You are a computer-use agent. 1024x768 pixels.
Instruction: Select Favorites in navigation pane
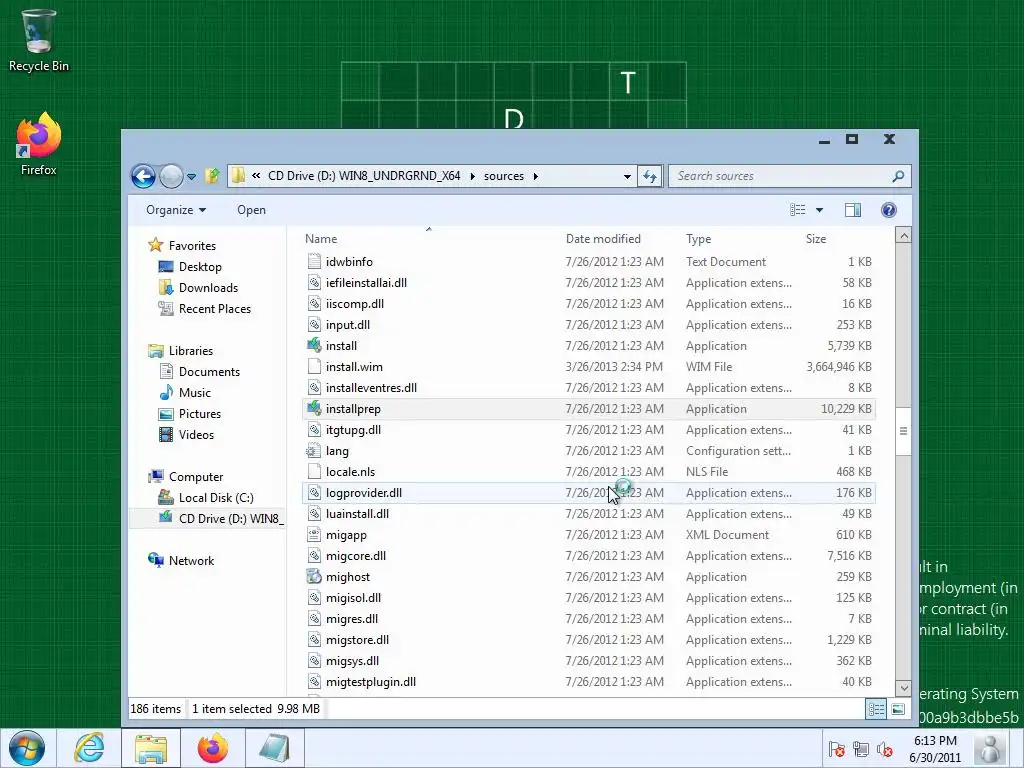[x=192, y=246]
